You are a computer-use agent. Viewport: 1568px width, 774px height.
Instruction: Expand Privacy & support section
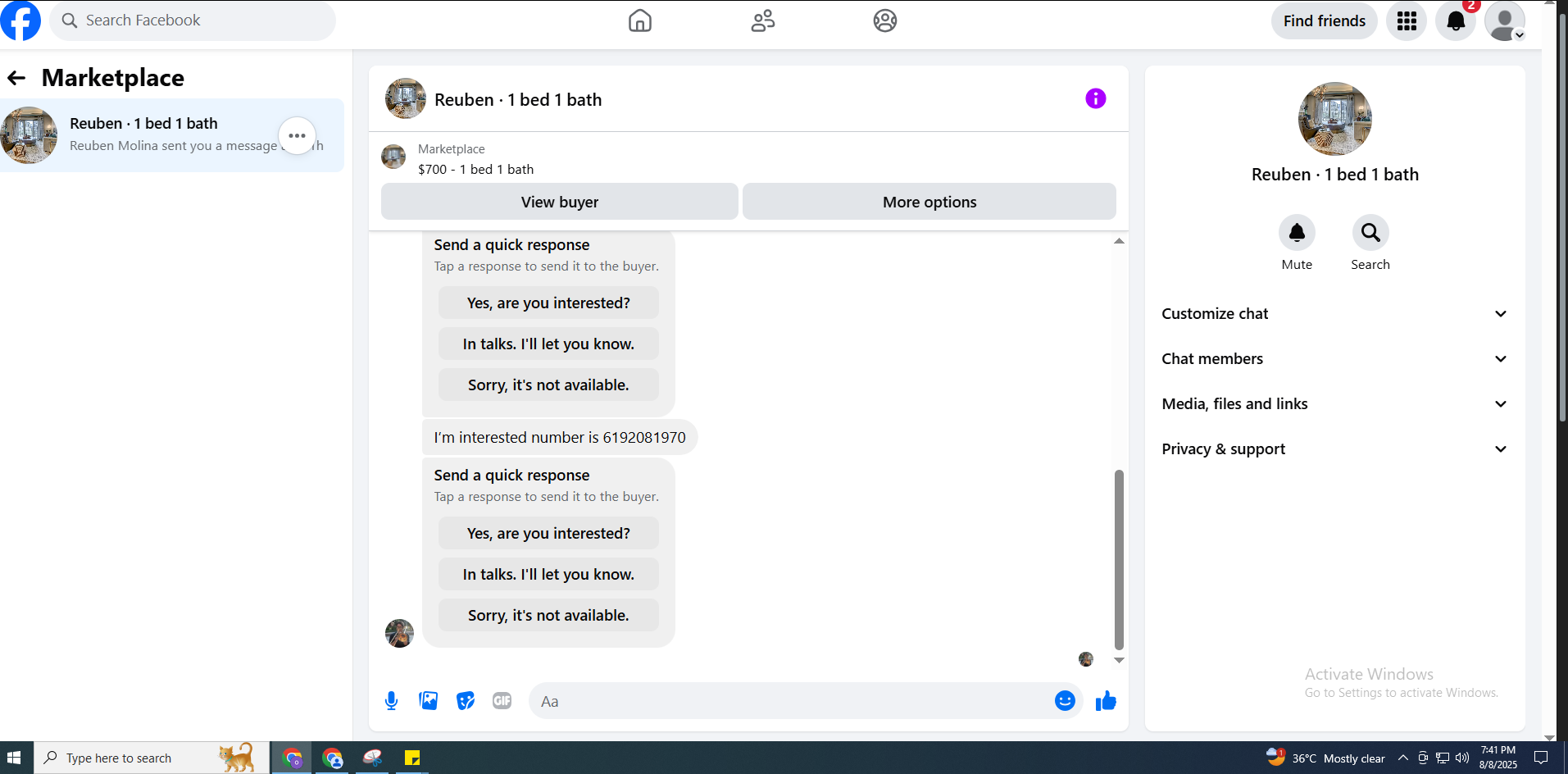click(x=1334, y=449)
